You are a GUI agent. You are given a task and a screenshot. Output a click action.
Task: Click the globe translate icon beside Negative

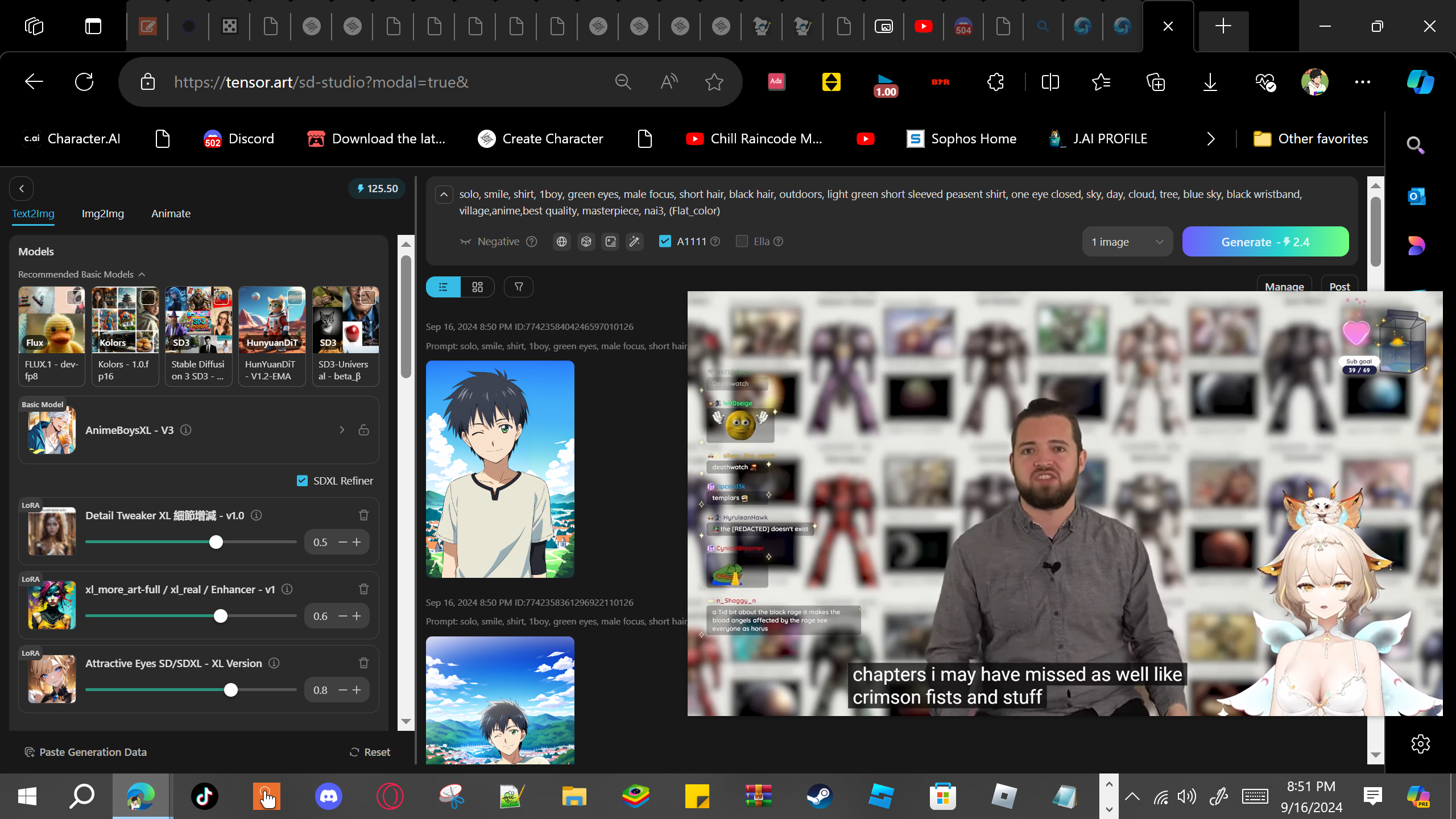562,242
